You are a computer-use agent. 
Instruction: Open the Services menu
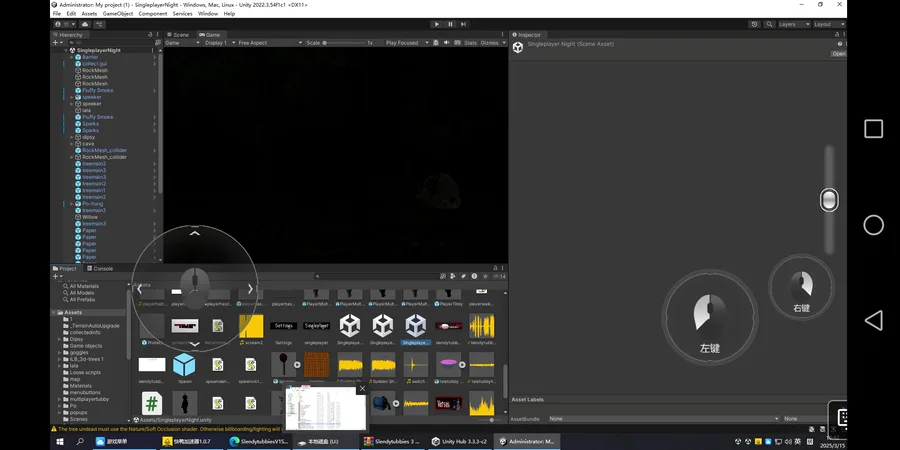(183, 13)
